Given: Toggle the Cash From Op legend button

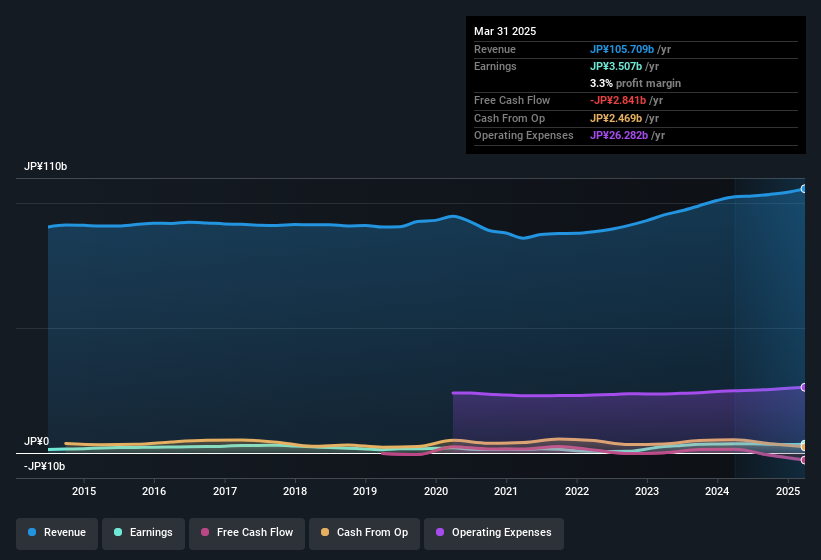Looking at the screenshot, I should 364,533.
